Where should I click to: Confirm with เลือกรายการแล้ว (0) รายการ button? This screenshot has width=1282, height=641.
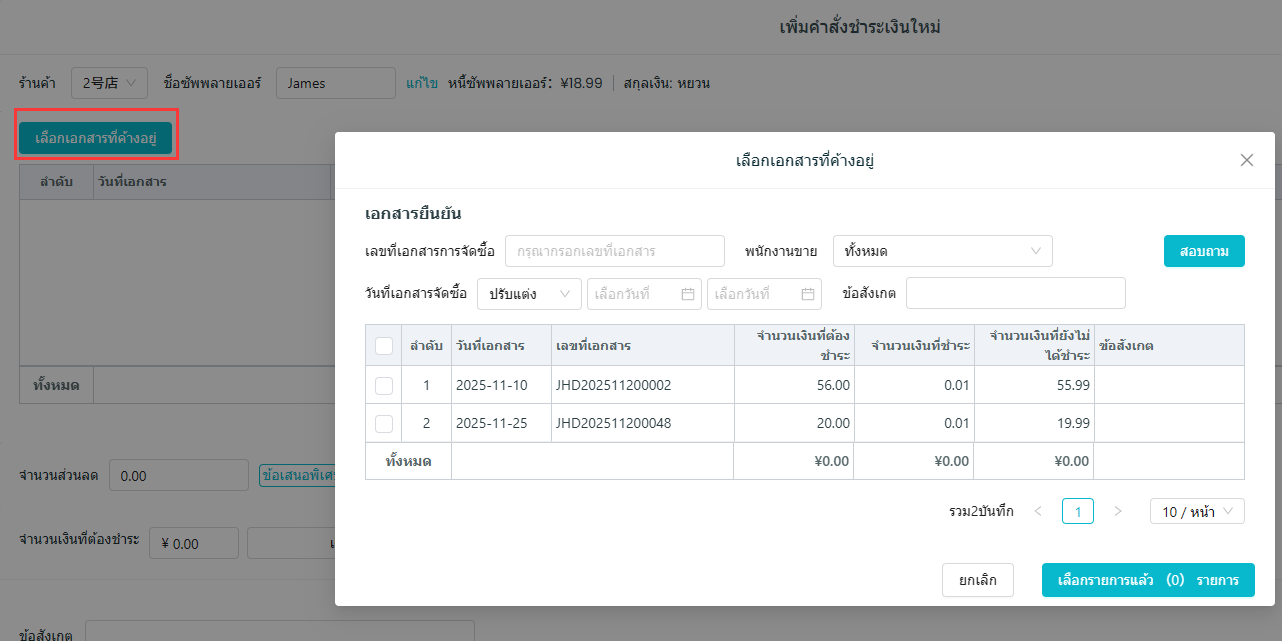click(x=1147, y=580)
